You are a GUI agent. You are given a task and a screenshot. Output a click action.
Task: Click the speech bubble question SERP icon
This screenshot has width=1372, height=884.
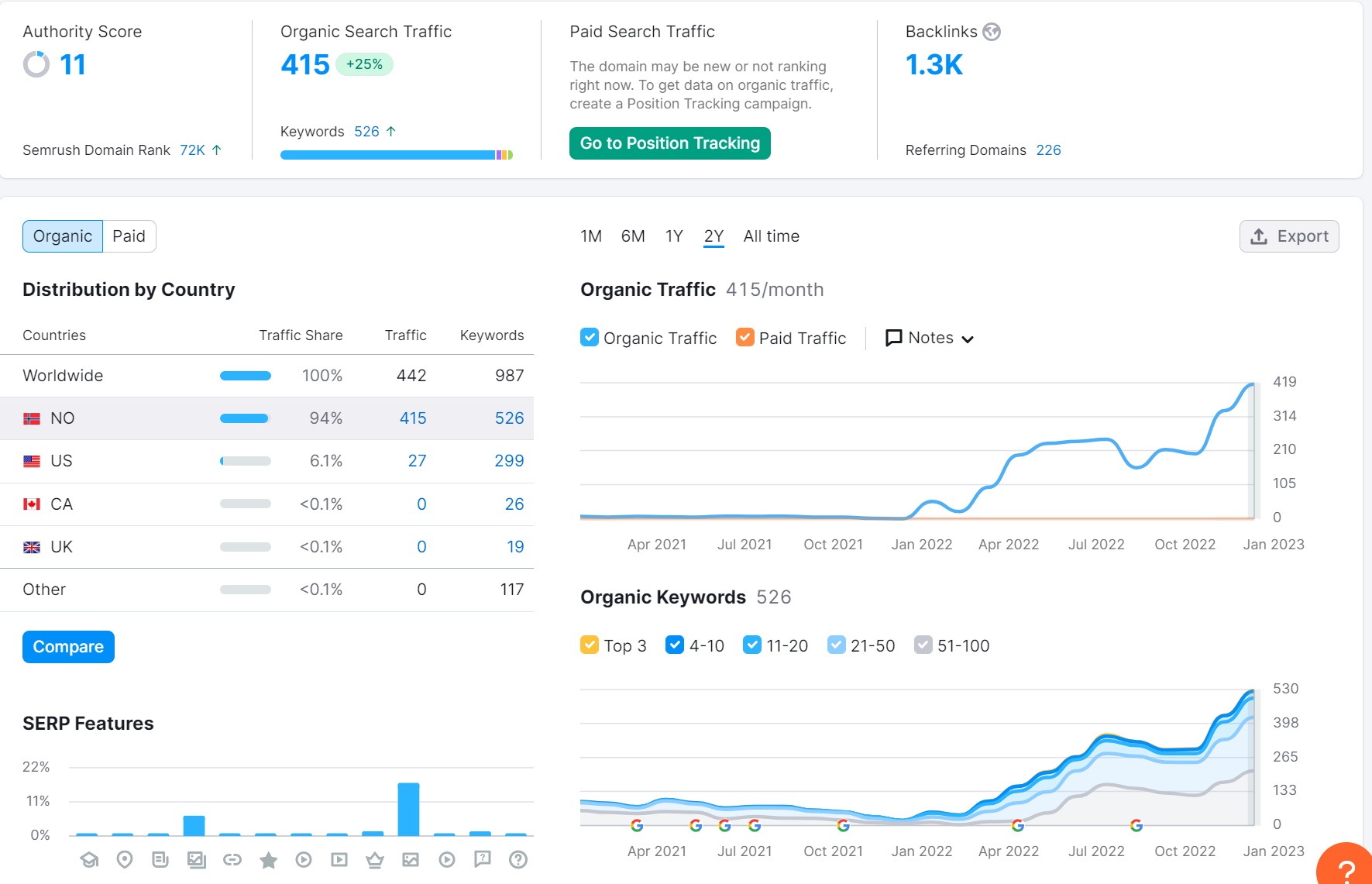coord(483,859)
